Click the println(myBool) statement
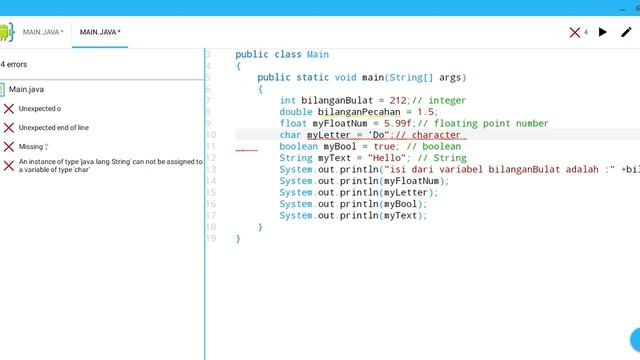 point(353,204)
